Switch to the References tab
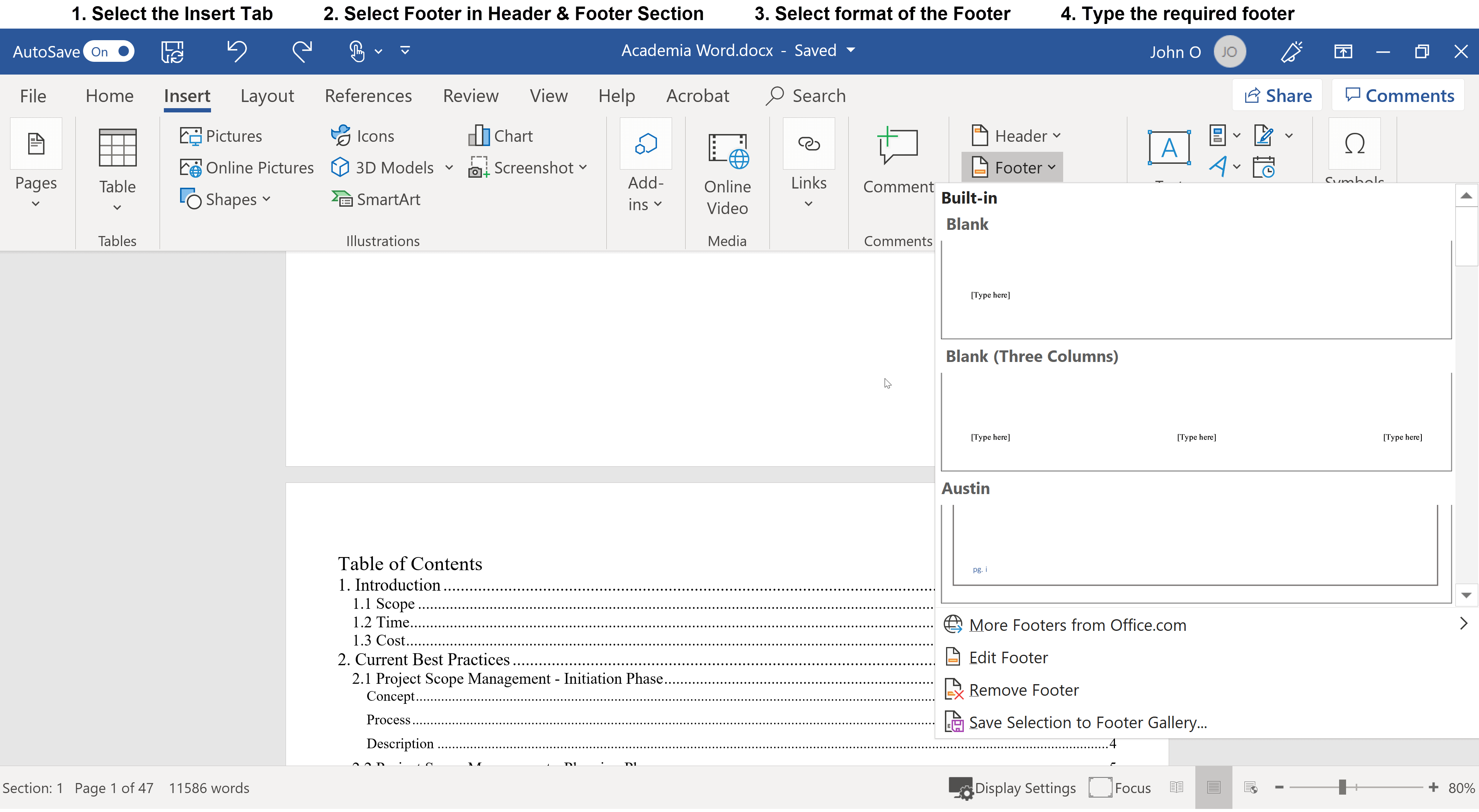The height and width of the screenshot is (812, 1479). (368, 95)
